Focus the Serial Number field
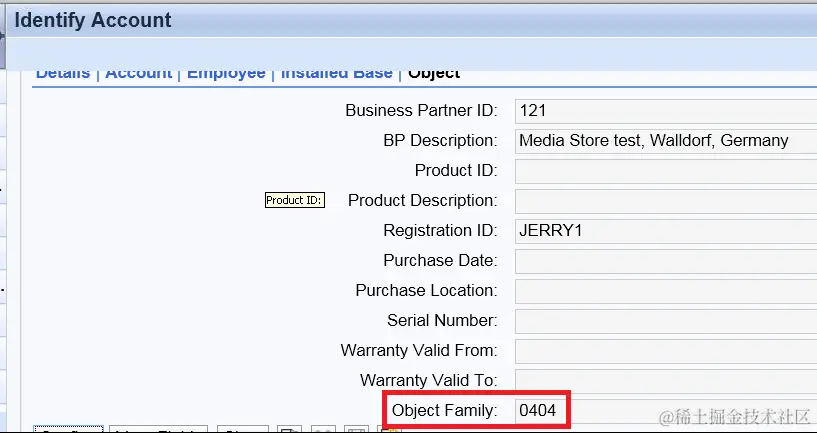 point(666,320)
